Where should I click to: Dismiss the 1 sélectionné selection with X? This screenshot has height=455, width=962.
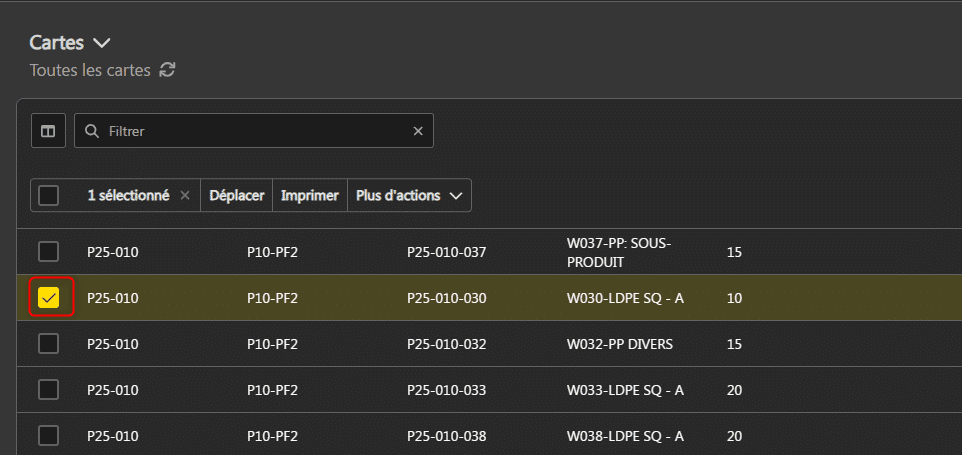point(185,196)
